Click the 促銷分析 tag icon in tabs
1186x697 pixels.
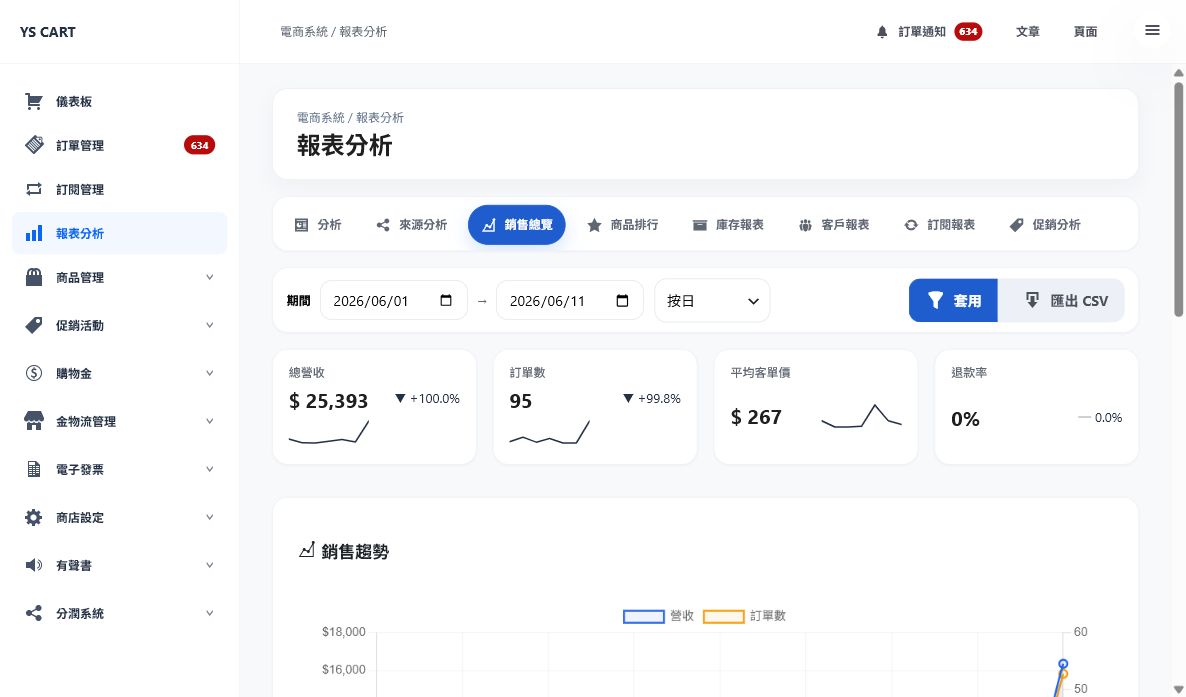click(x=1017, y=225)
